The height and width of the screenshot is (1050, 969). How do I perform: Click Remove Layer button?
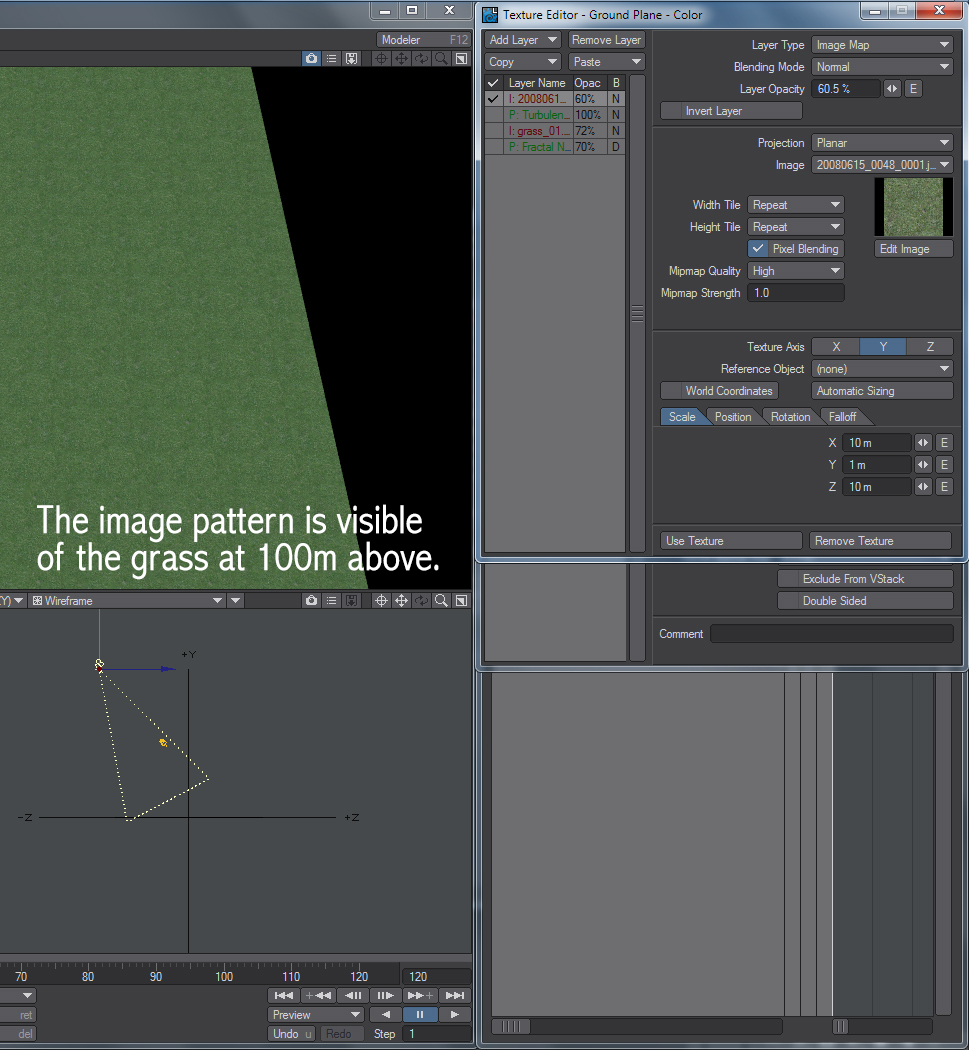tap(607, 40)
